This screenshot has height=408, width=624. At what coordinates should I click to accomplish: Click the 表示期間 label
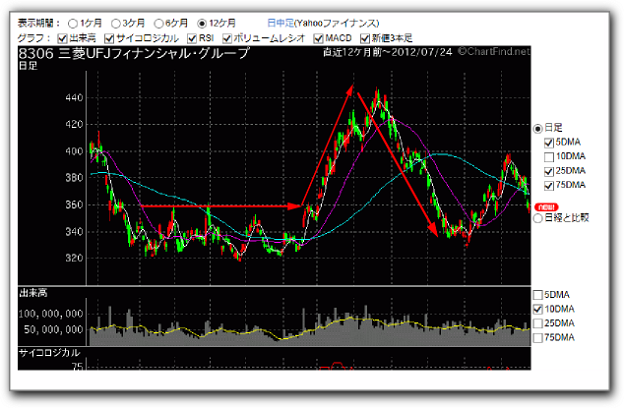[x=38, y=23]
